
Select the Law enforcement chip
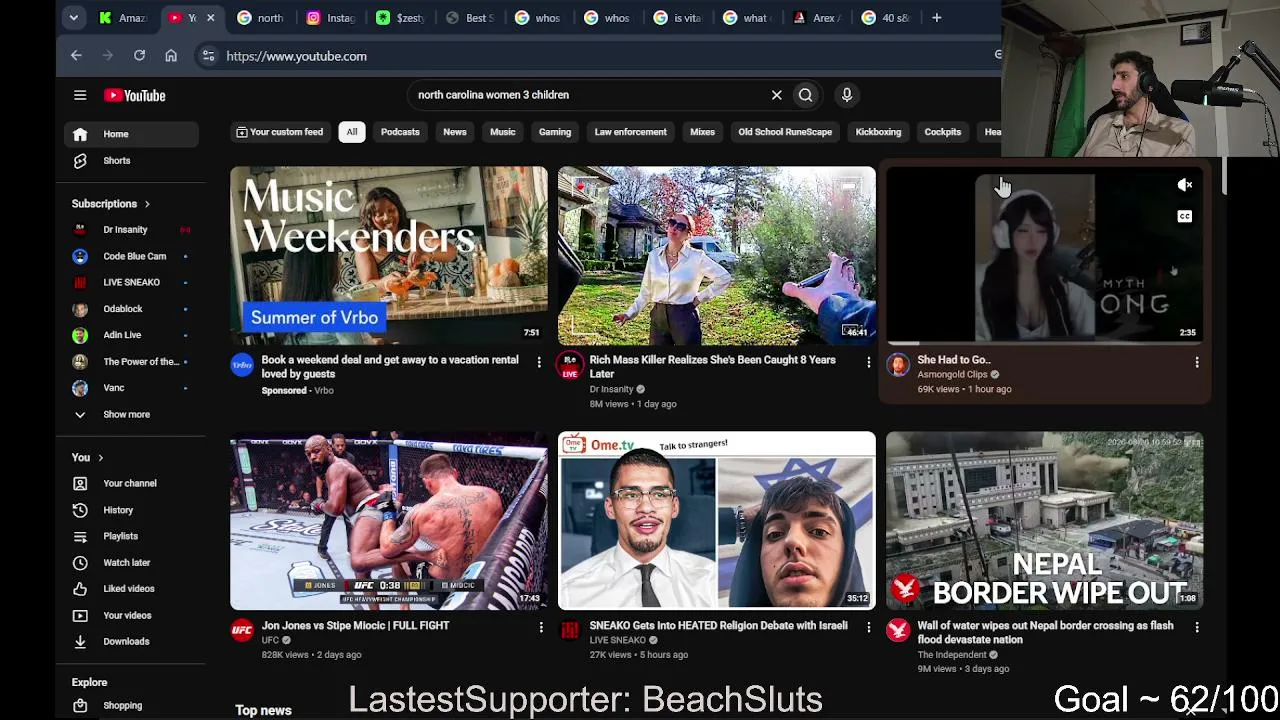(x=631, y=132)
